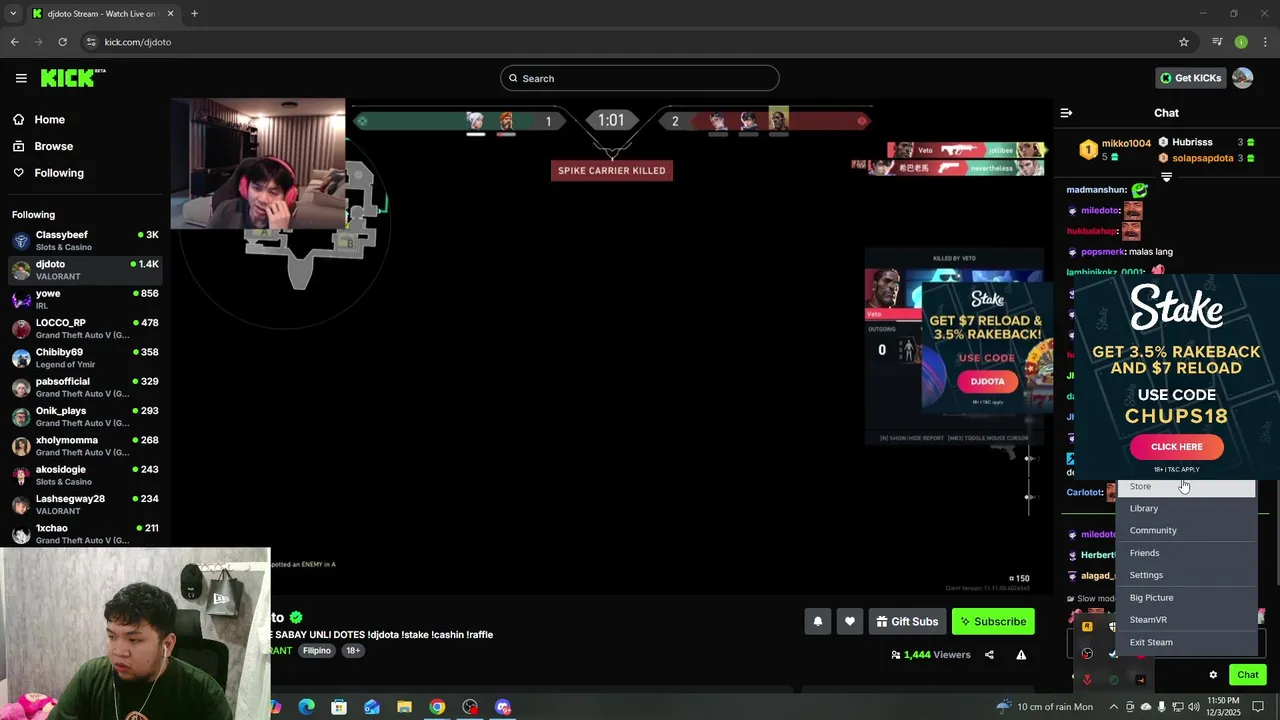Expand the gift leaderboard in chat
1280x720 pixels.
(x=1166, y=177)
